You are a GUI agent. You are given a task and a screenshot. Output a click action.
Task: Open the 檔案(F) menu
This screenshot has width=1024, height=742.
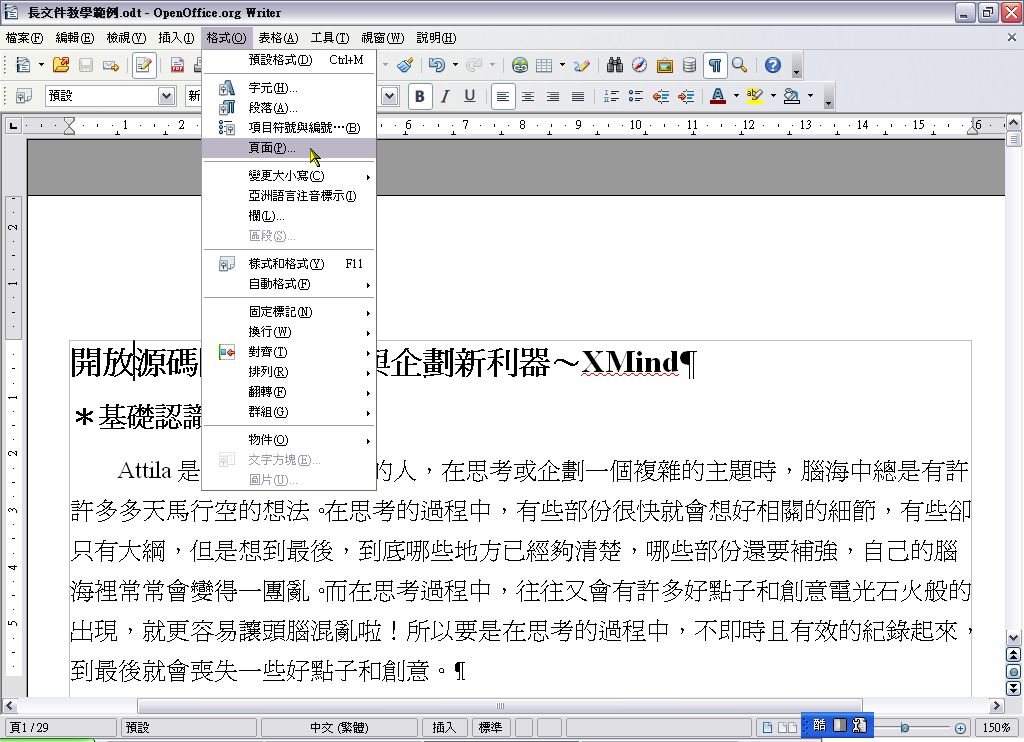pyautogui.click(x=24, y=38)
